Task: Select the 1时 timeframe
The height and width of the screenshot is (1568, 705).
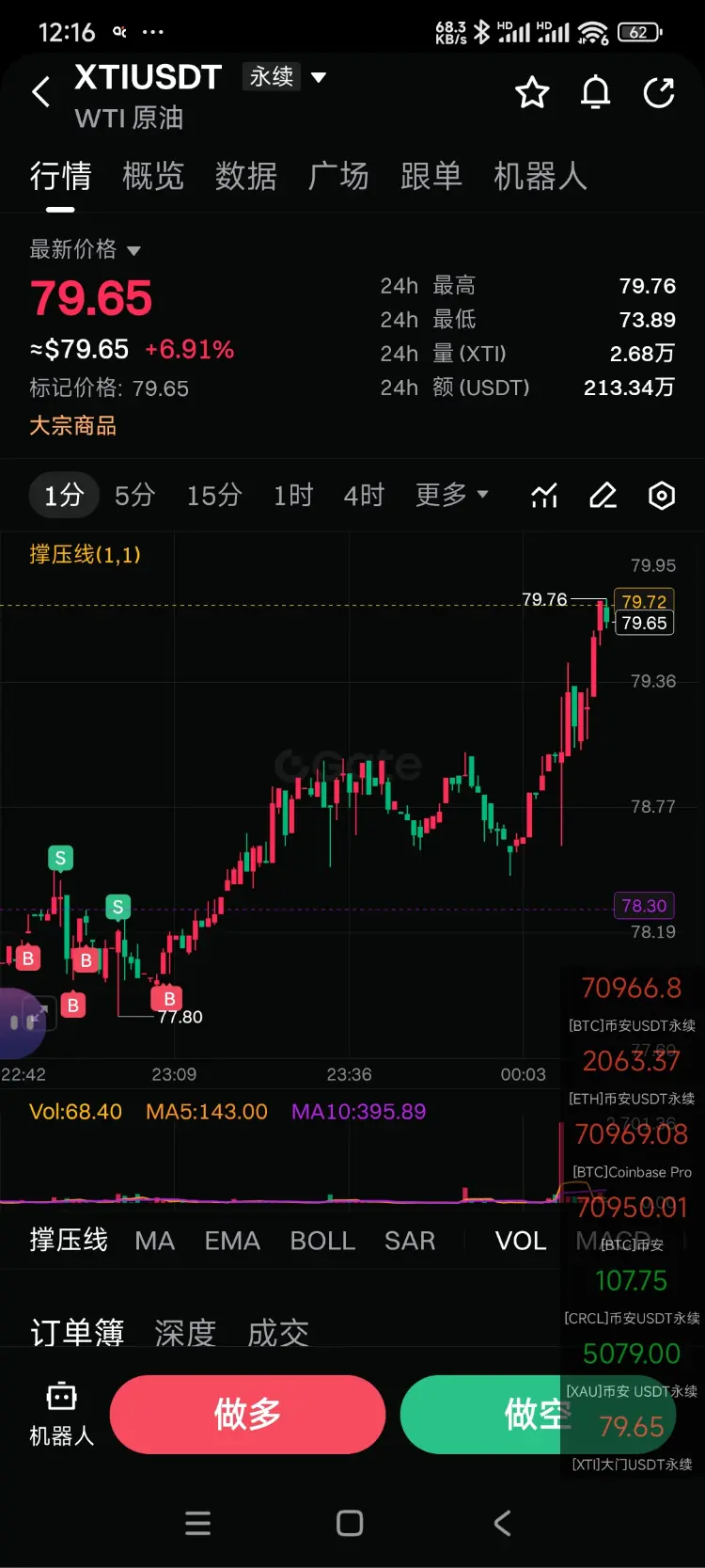Action: click(292, 495)
